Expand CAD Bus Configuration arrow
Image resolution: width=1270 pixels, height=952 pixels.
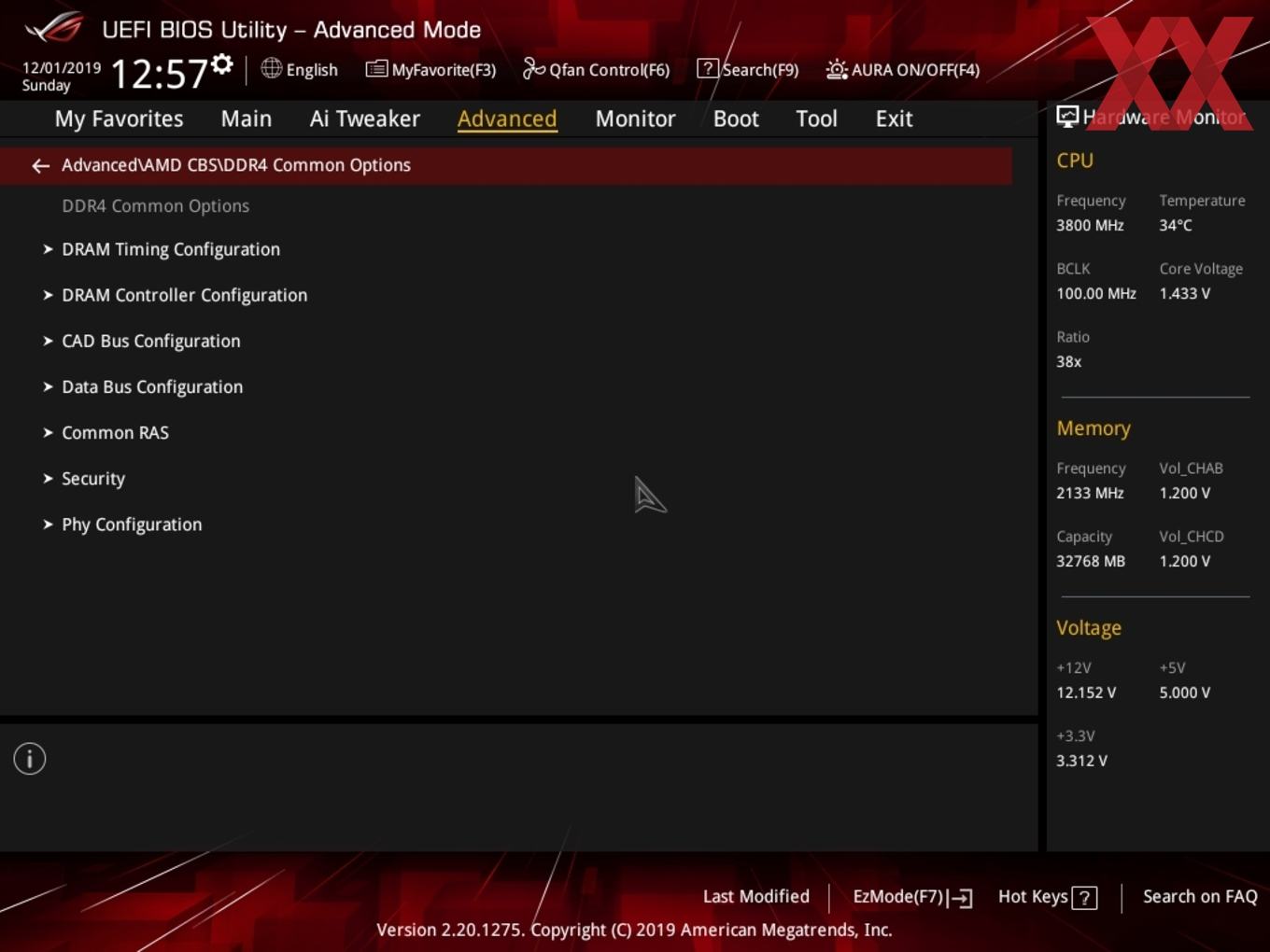(x=48, y=341)
